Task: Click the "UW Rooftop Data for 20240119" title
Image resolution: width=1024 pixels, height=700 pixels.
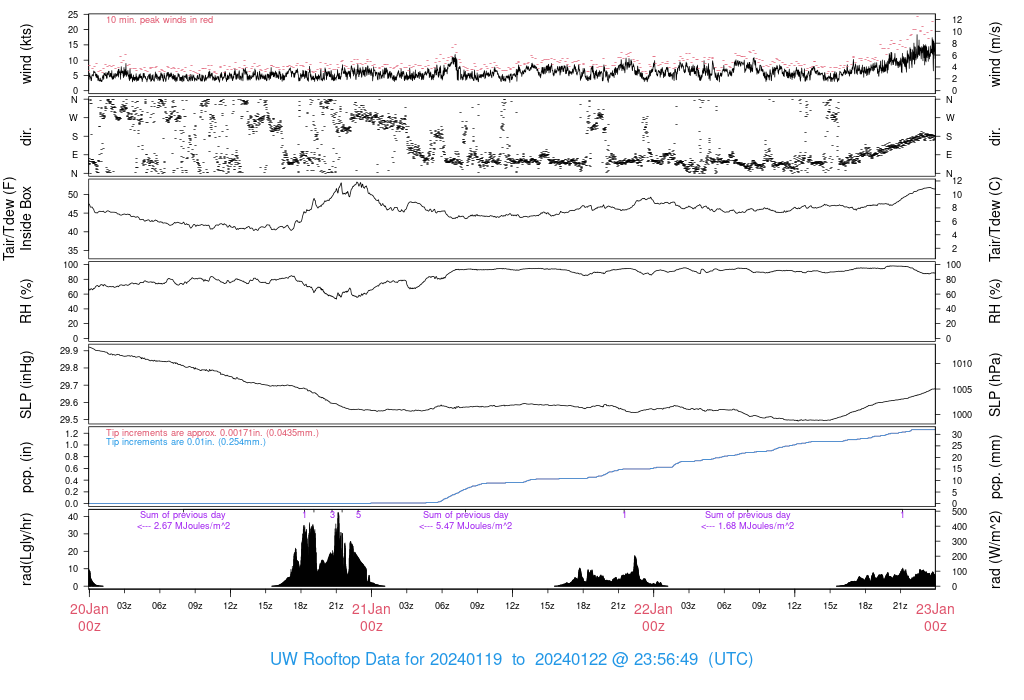Action: pos(386,659)
